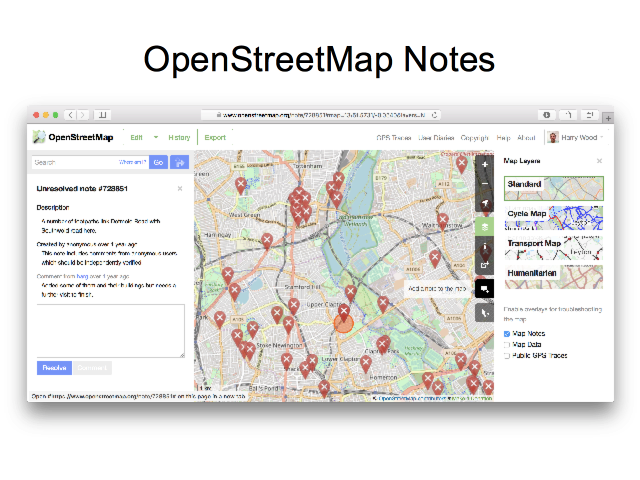Viewport: 640px width, 480px height.
Task: Show my location on the map
Action: (x=484, y=203)
